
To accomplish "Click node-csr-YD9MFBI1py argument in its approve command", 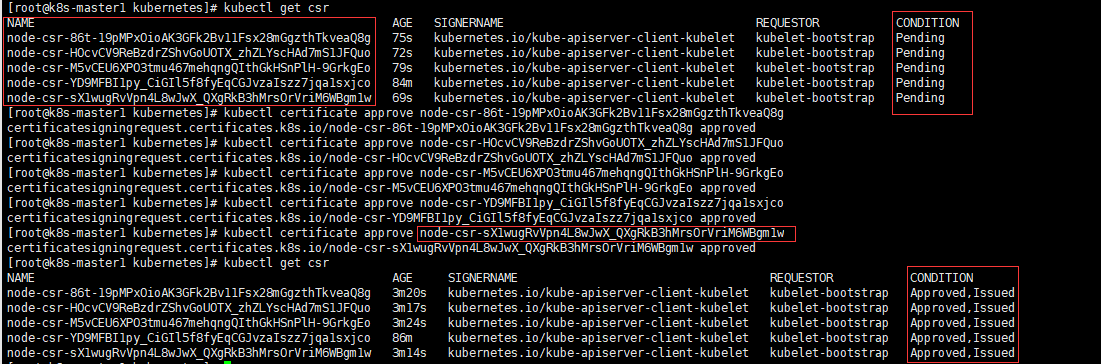I will [602, 203].
